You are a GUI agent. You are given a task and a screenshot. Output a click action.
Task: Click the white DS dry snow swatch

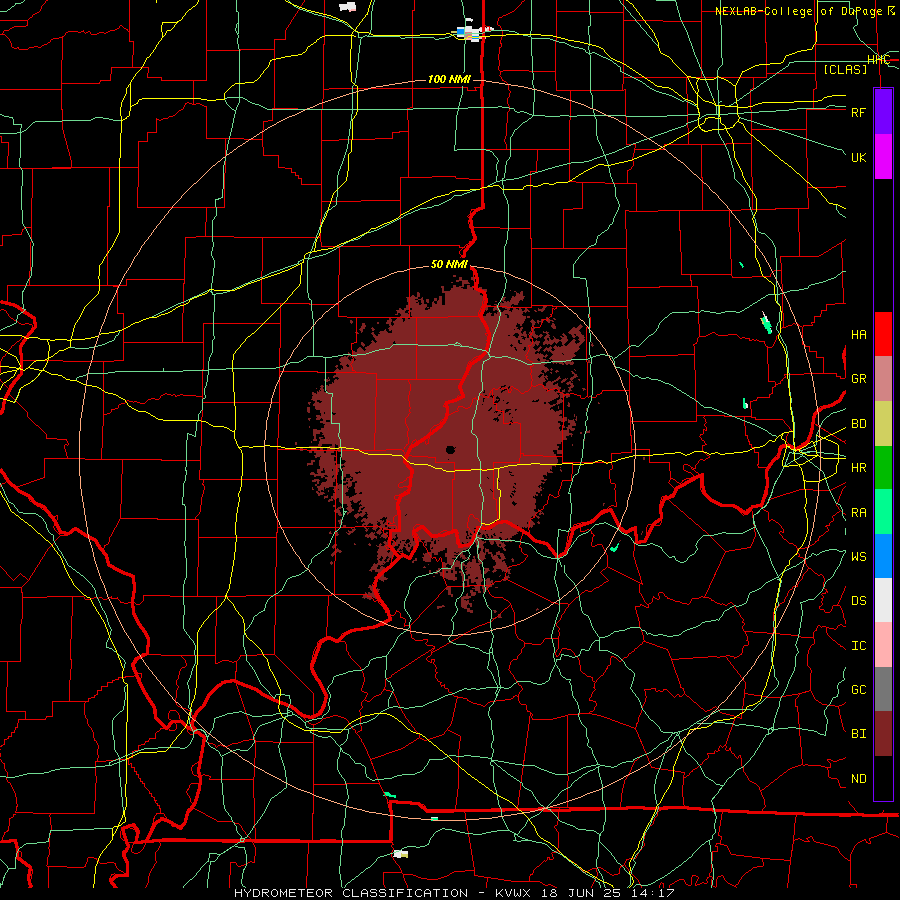point(883,600)
